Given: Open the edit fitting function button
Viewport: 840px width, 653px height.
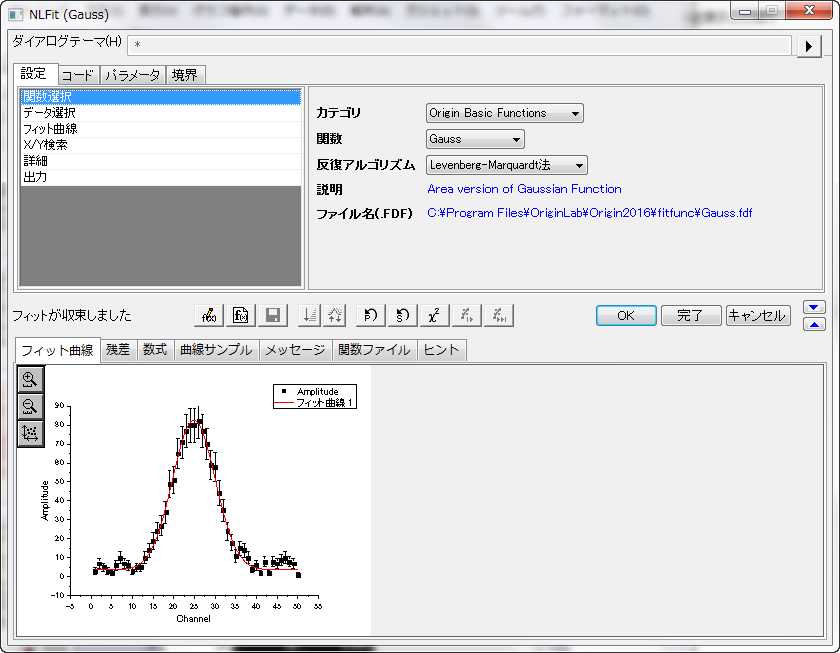Looking at the screenshot, I should point(209,316).
